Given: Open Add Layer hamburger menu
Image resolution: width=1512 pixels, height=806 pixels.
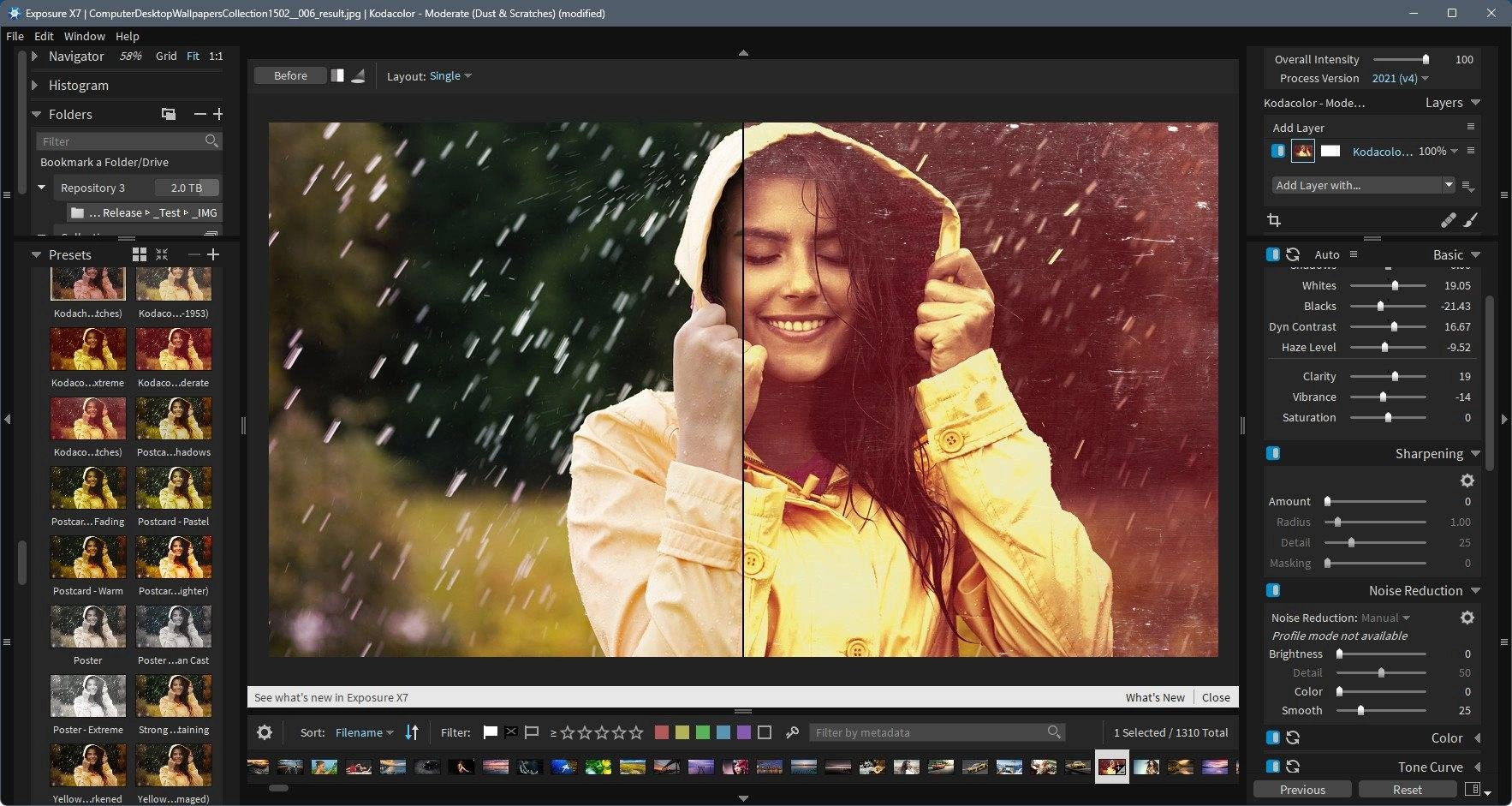Looking at the screenshot, I should [1471, 127].
